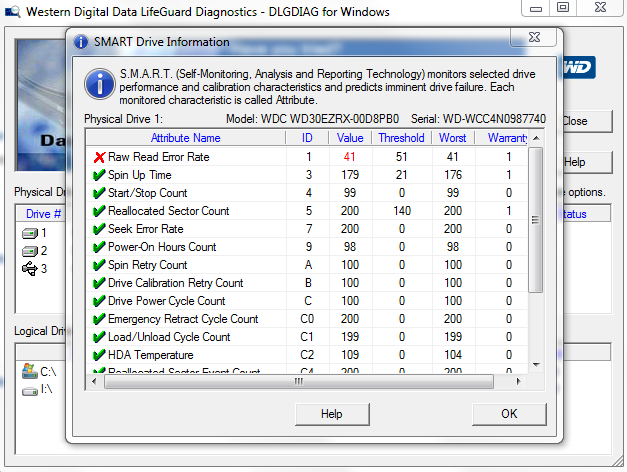This screenshot has width=627, height=472.
Task: Click the large blue information icon in the dialog
Action: 100,84
